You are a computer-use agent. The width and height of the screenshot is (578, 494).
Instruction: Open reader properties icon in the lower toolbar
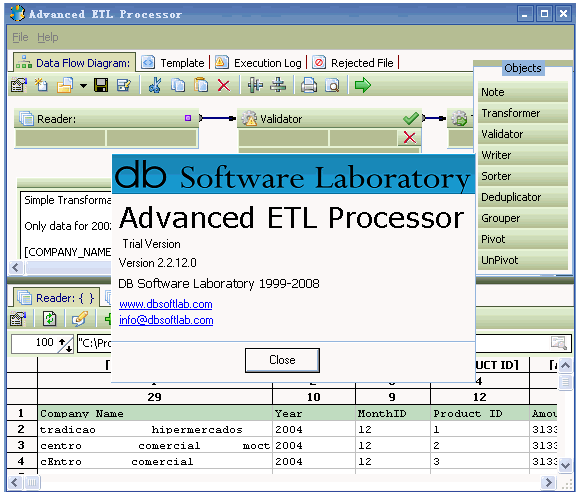[x=18, y=319]
